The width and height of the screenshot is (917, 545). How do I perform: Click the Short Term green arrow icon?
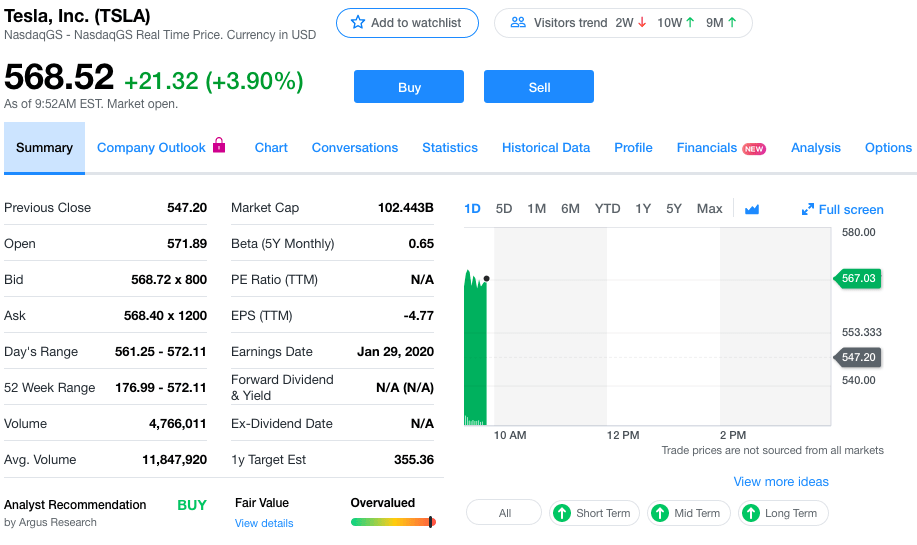(562, 513)
